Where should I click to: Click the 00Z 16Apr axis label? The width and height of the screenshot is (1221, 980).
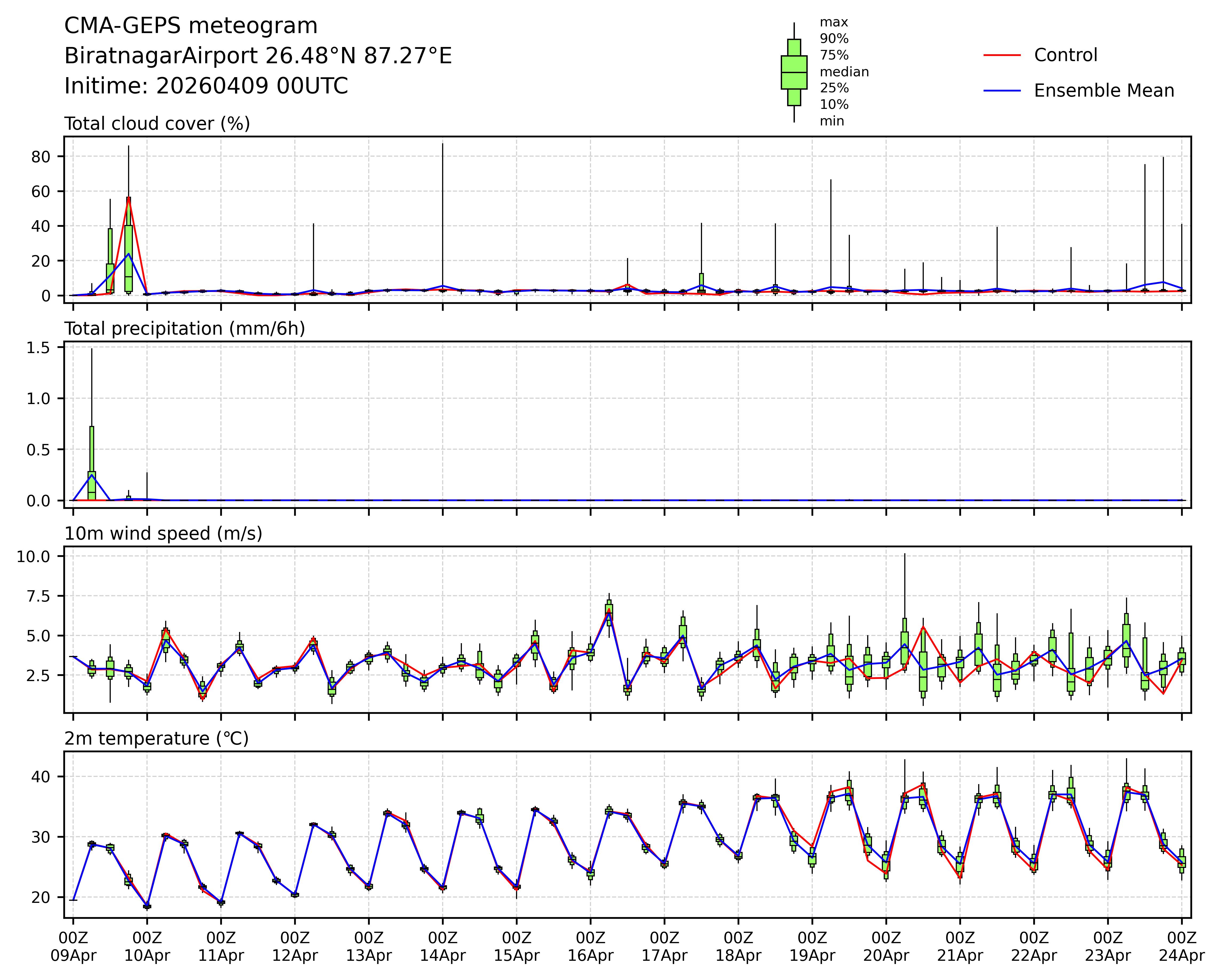591,947
